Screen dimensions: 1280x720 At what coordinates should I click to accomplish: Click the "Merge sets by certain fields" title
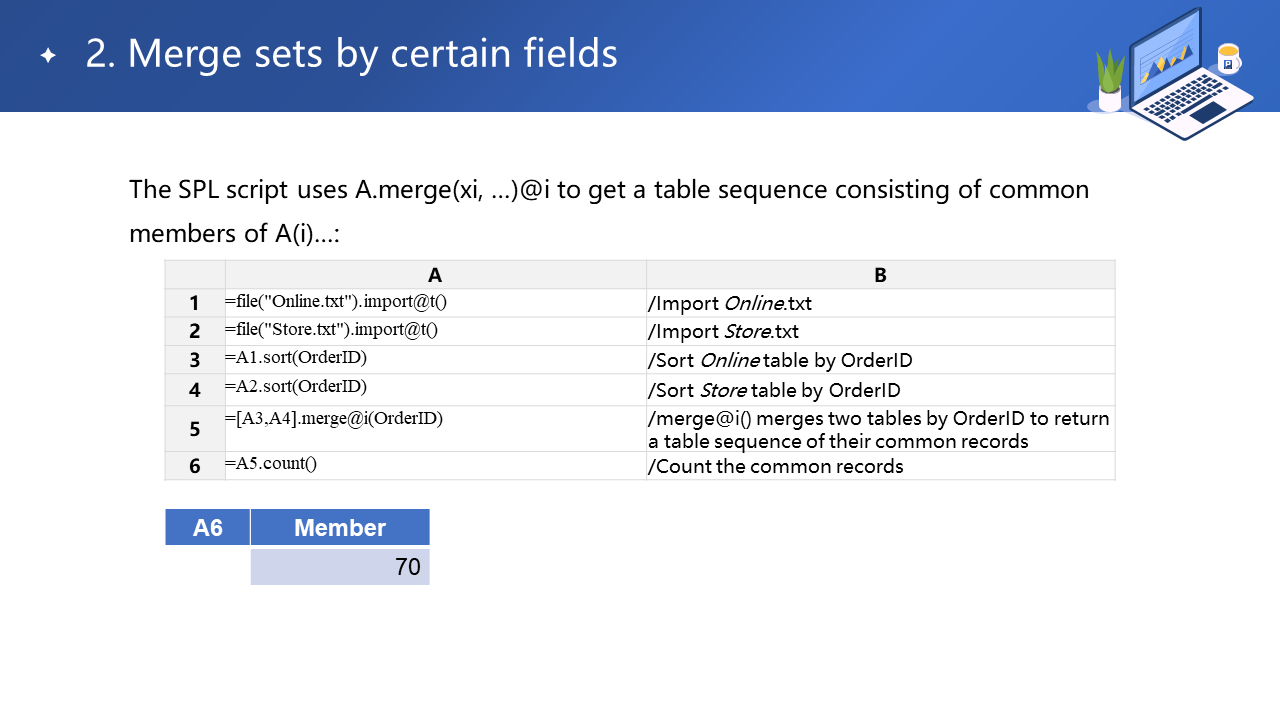pyautogui.click(x=351, y=54)
